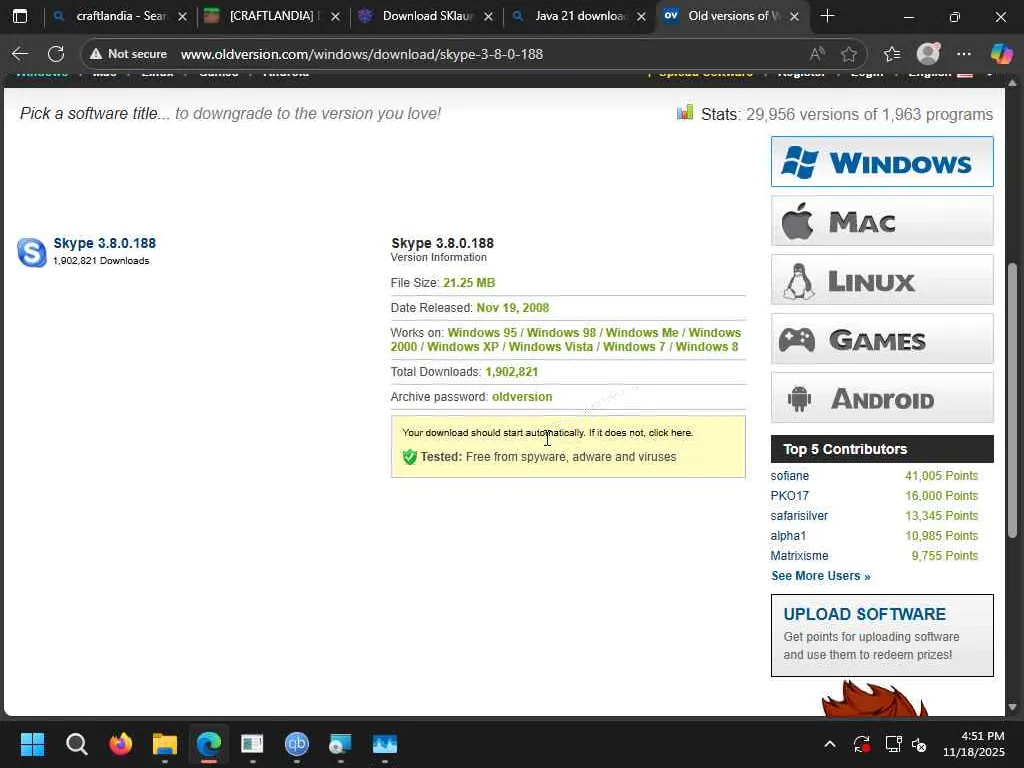Open File Explorer from the taskbar
Image resolution: width=1024 pixels, height=768 pixels.
pos(165,744)
